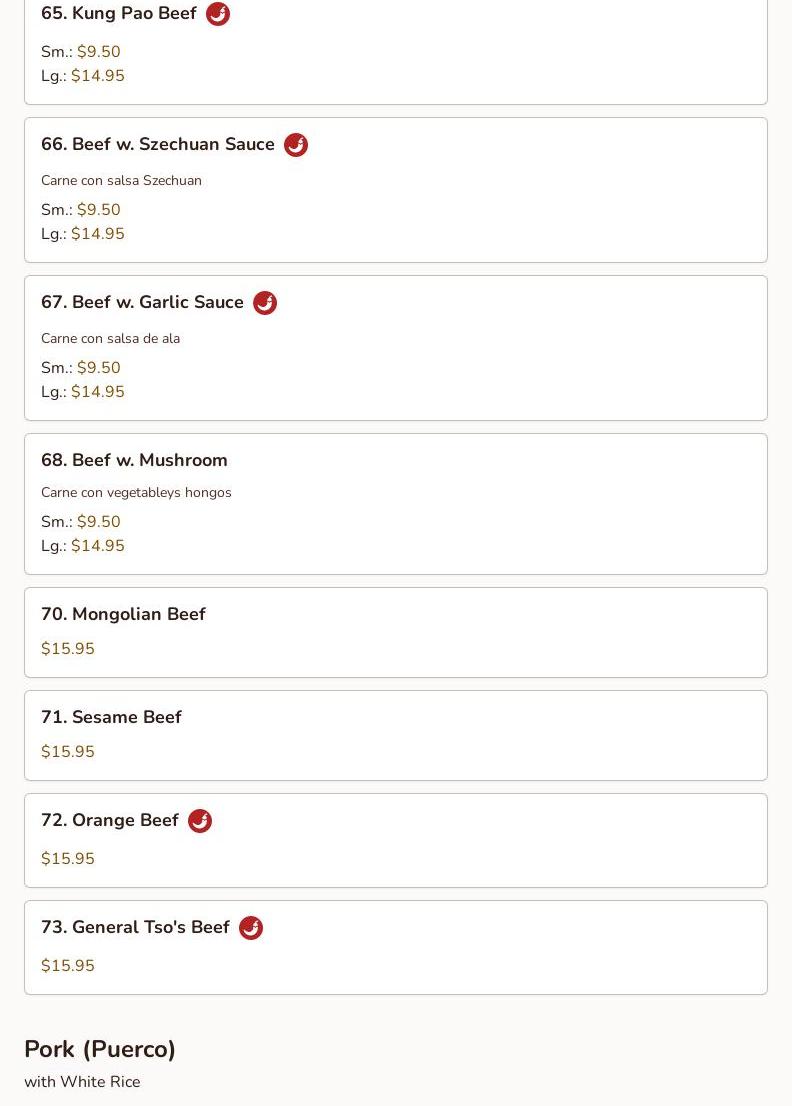Select 70. Mongolian Beef menu item
The height and width of the screenshot is (1106, 792).
(x=123, y=614)
